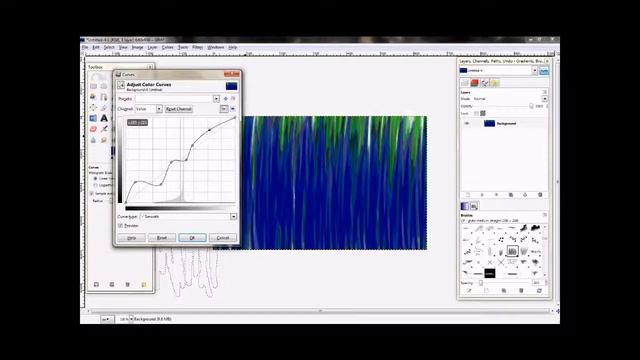Toggle the Sample average checkbox

point(92,193)
